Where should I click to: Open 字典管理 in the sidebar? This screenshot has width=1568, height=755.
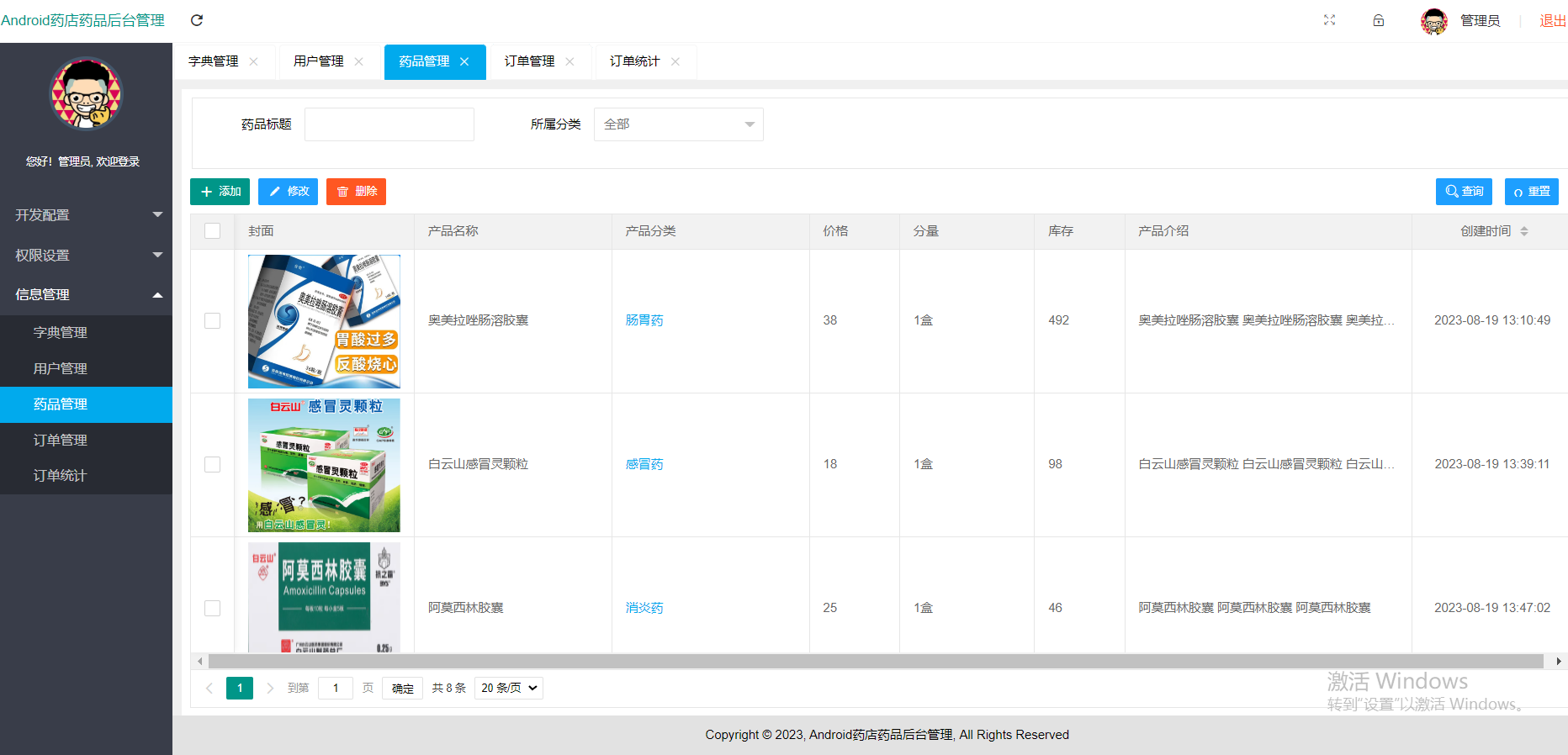click(x=86, y=333)
